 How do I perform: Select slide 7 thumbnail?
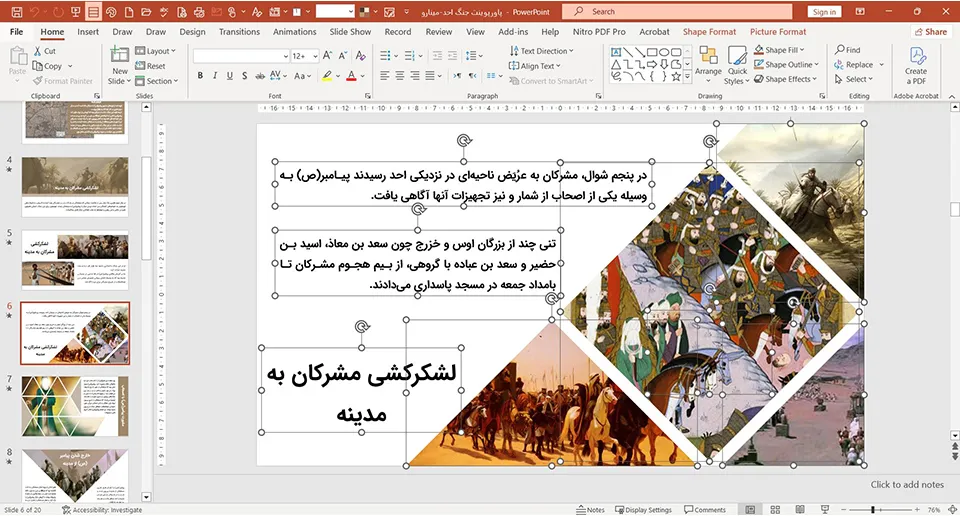tap(75, 406)
